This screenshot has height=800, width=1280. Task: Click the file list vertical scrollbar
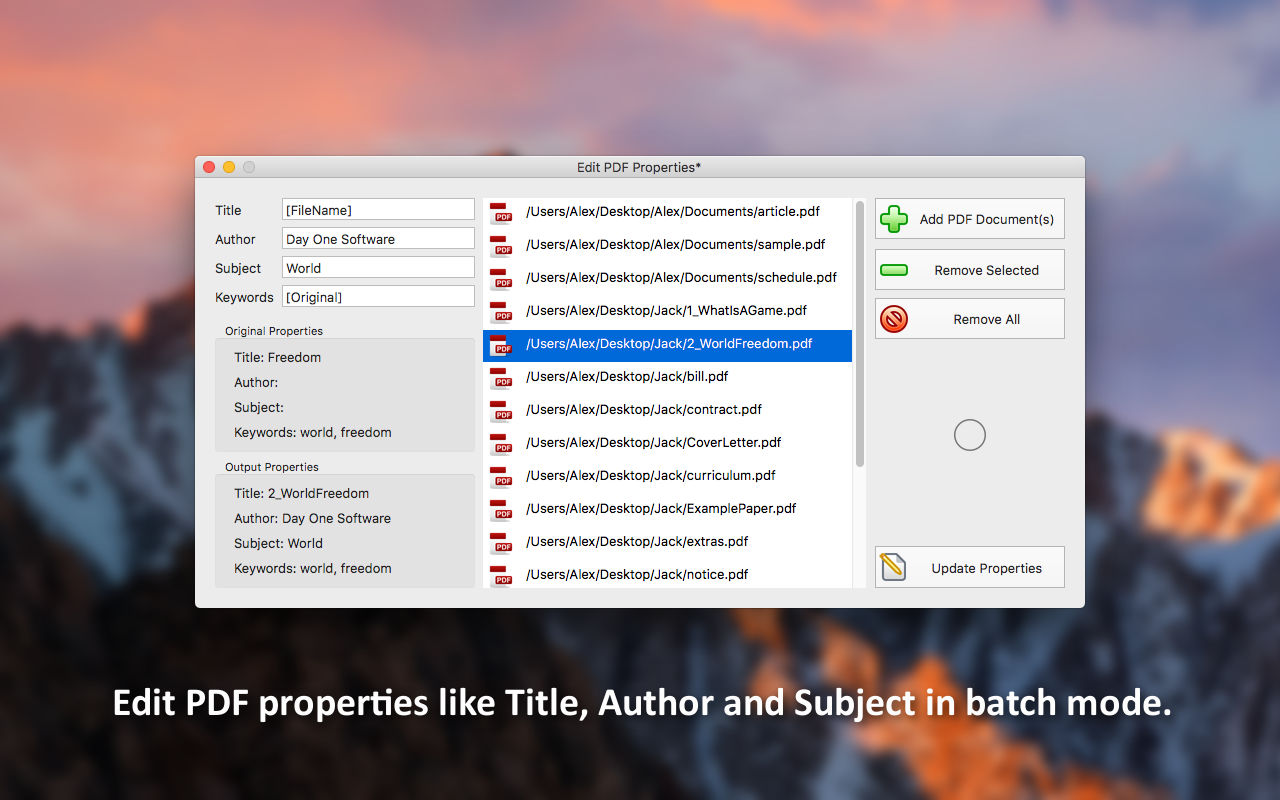click(860, 333)
